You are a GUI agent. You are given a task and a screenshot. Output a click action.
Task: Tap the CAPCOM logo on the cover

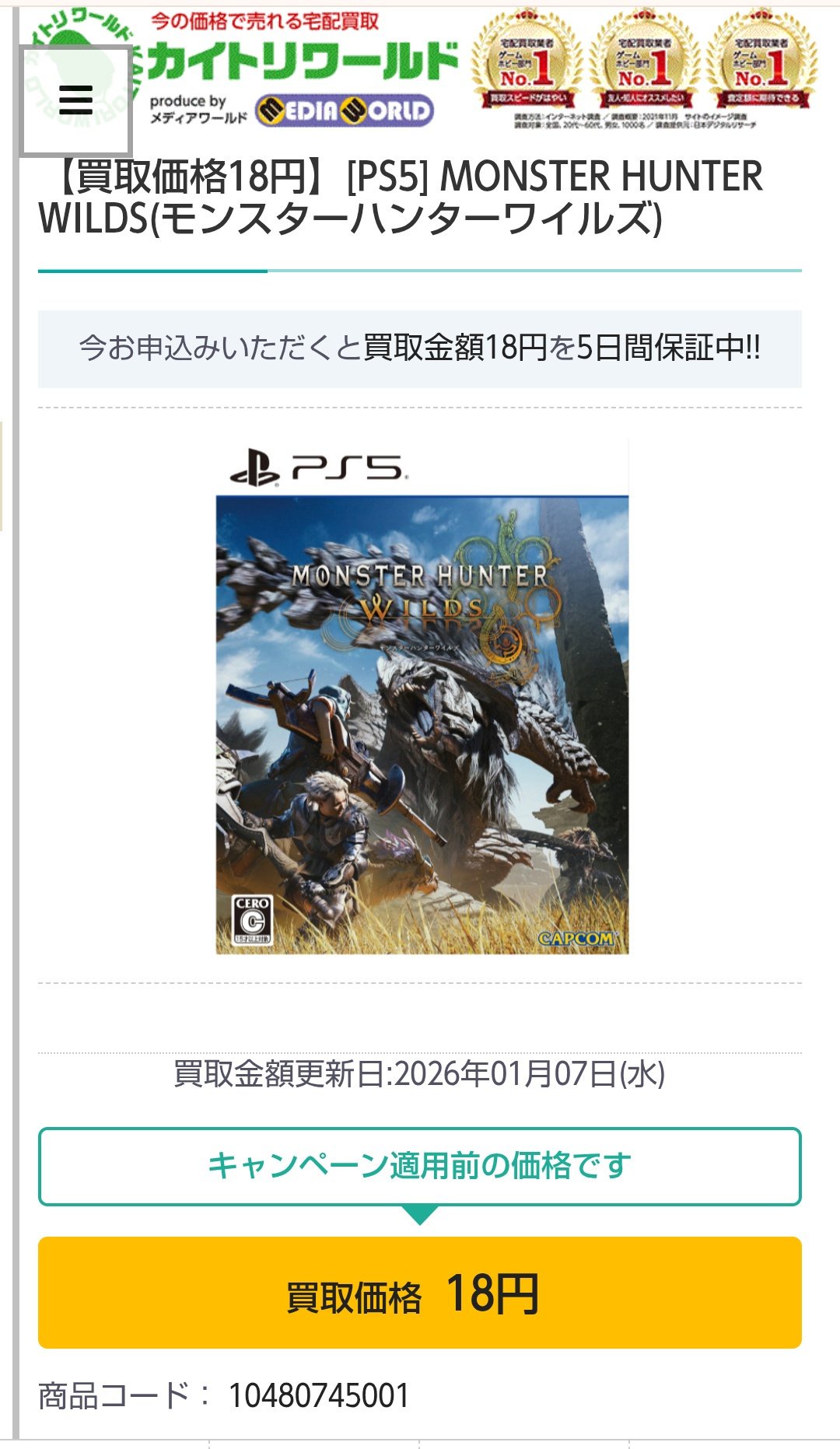(577, 938)
